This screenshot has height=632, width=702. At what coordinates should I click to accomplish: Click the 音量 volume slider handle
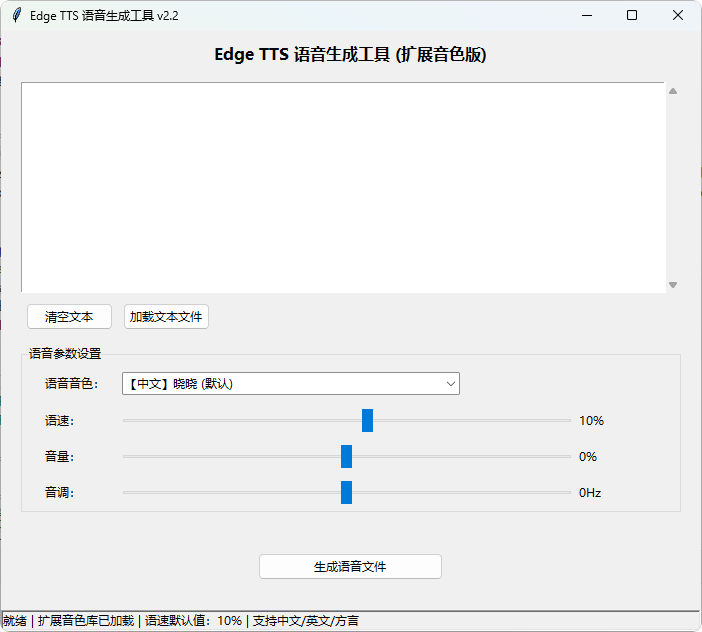[x=346, y=457]
